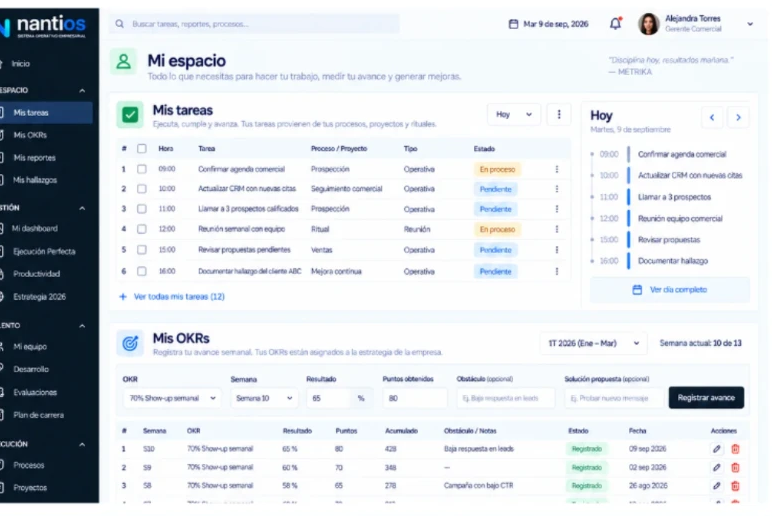Open Mis tareas panel options menu

559,114
